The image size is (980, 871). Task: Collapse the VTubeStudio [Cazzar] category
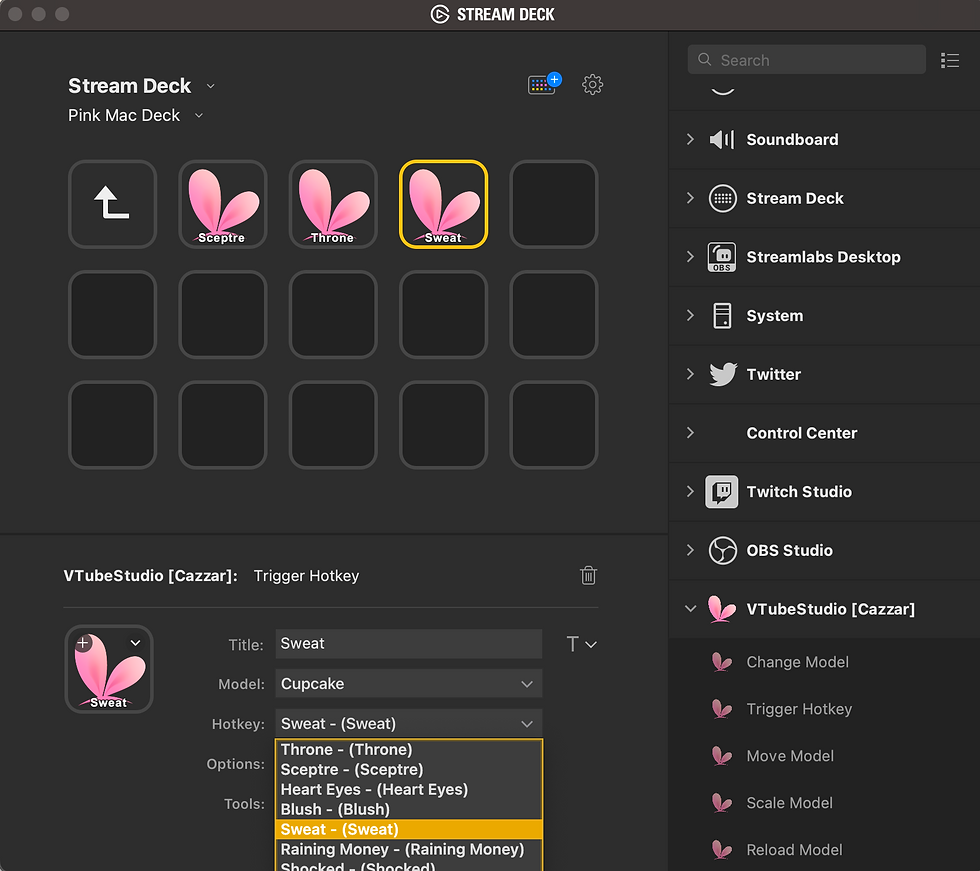pyautogui.click(x=690, y=609)
